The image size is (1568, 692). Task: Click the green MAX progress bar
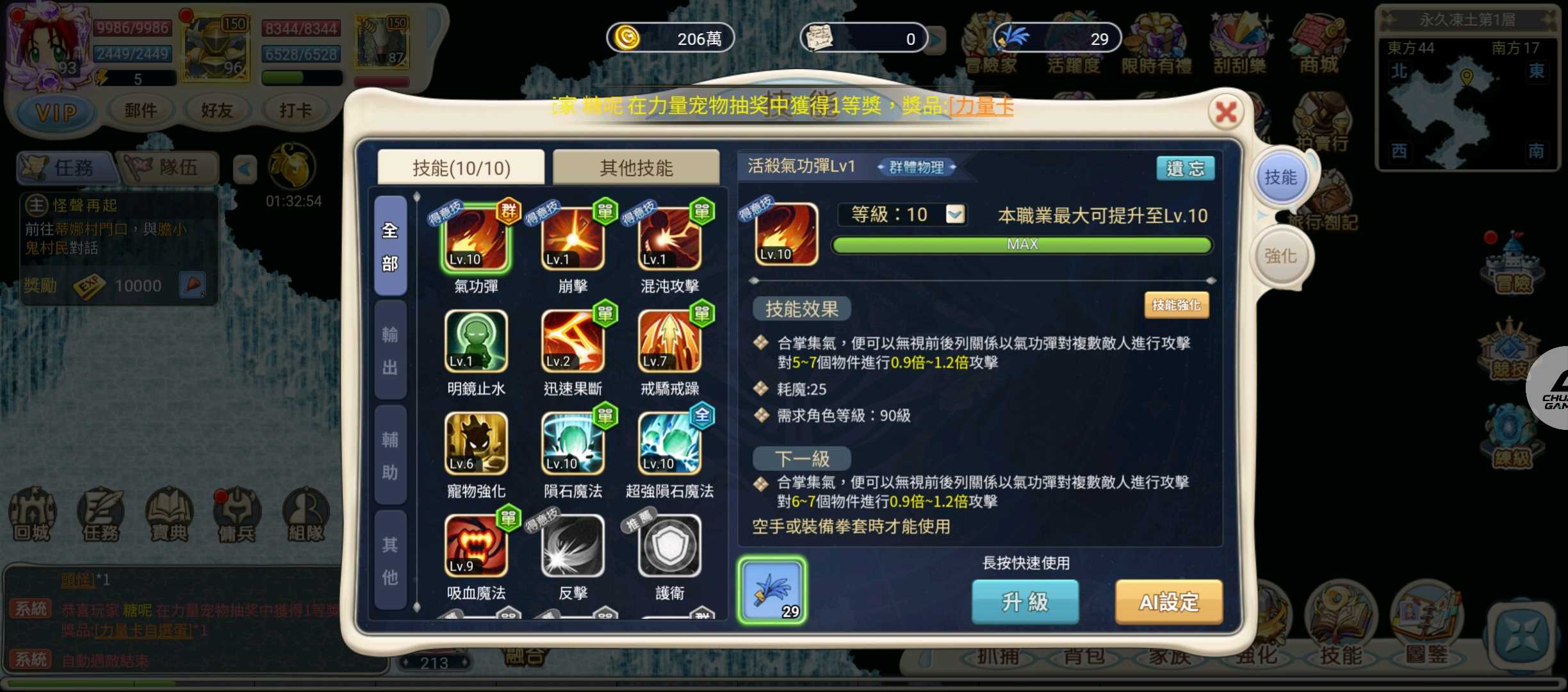1022,245
